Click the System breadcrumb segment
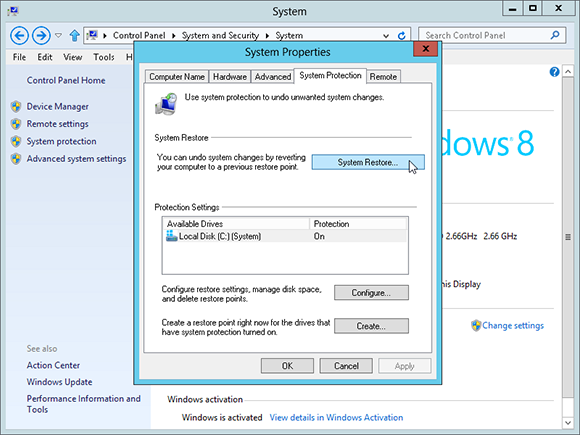Viewport: 580px width, 435px height. coord(289,36)
